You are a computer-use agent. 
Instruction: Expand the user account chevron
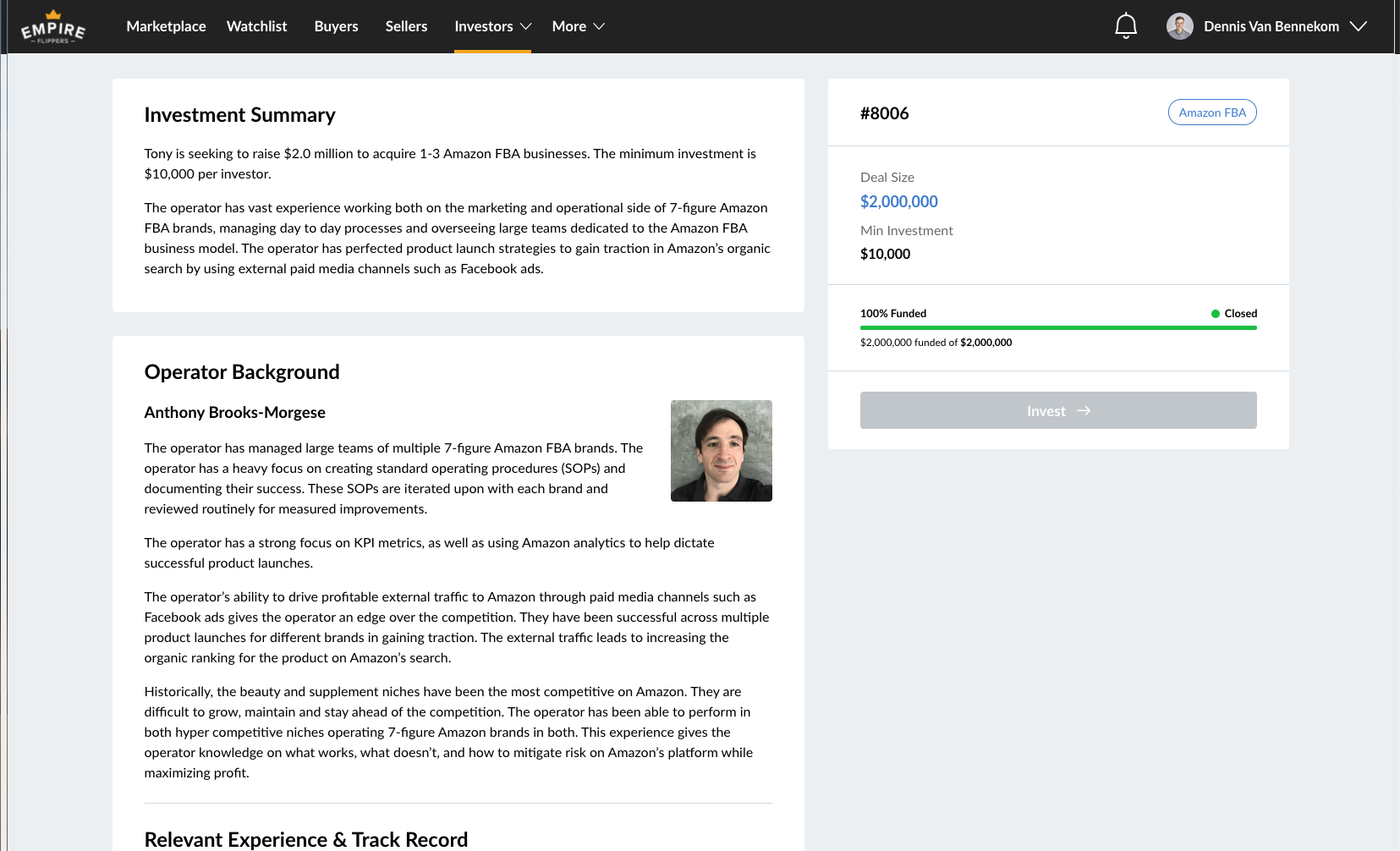(1359, 26)
